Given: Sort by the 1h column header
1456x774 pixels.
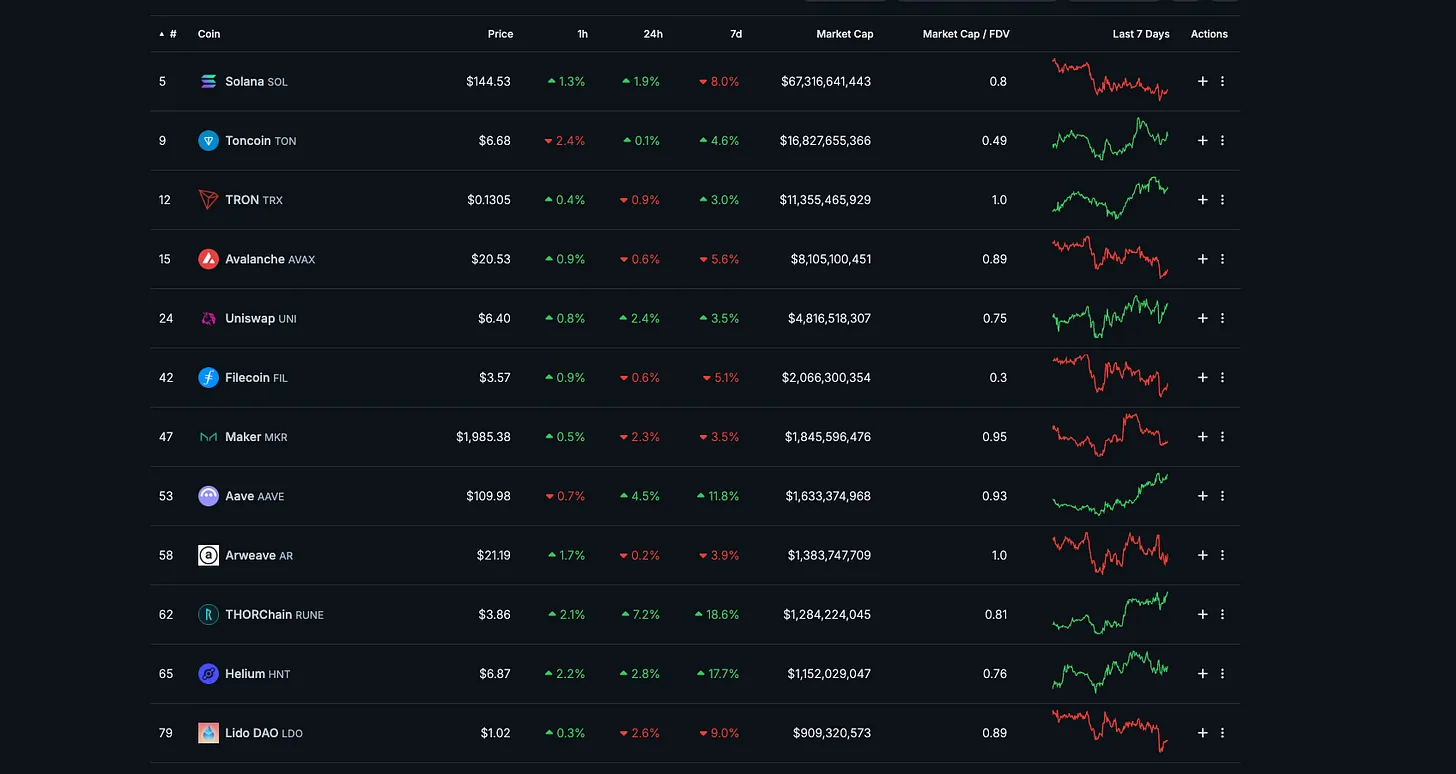Looking at the screenshot, I should pos(582,34).
